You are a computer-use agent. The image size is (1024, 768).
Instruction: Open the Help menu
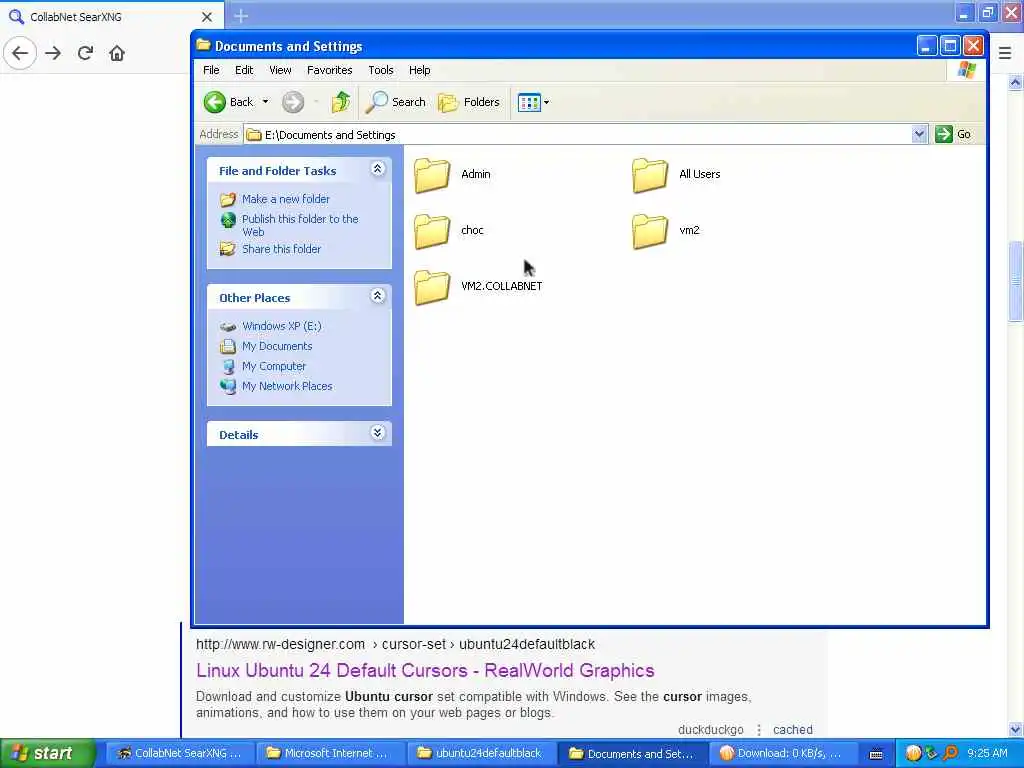[x=419, y=70]
